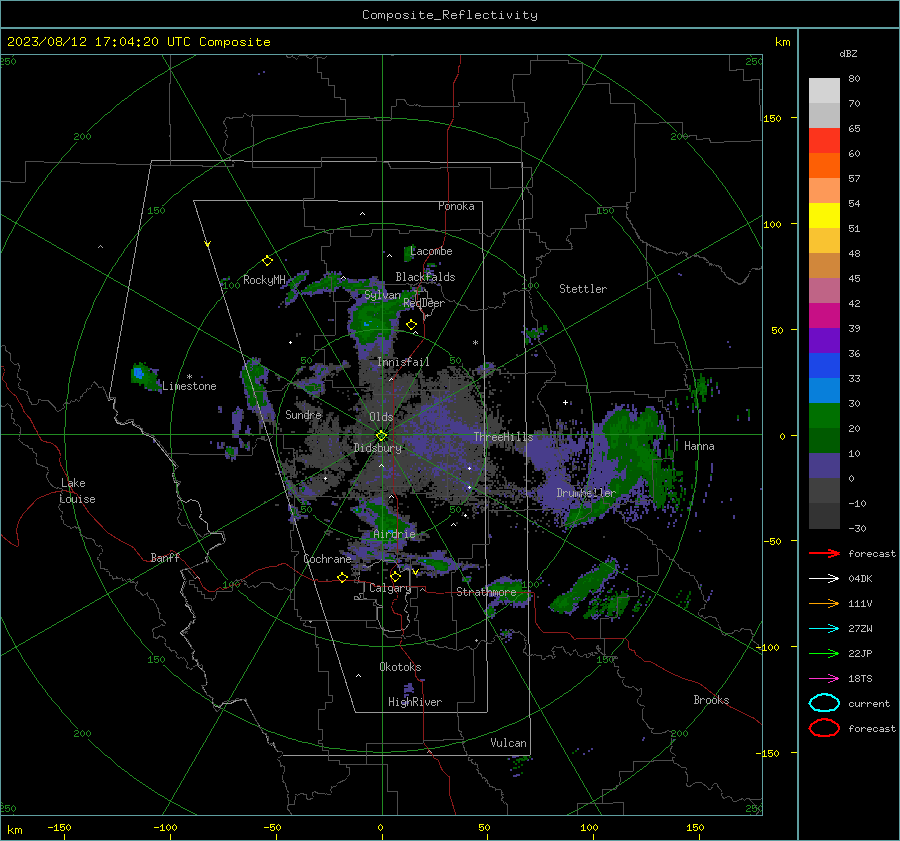Click the cyan 27ZW arrow legend icon

tap(824, 629)
